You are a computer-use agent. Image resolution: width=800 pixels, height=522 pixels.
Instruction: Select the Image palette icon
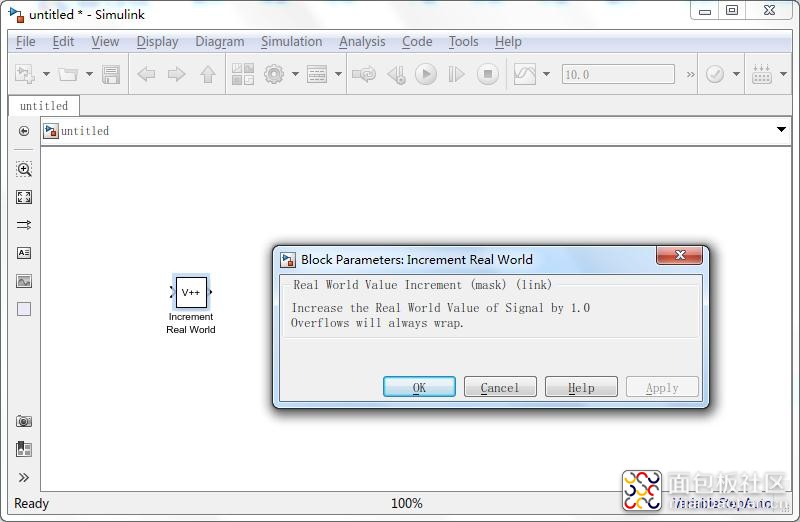pyautogui.click(x=24, y=281)
